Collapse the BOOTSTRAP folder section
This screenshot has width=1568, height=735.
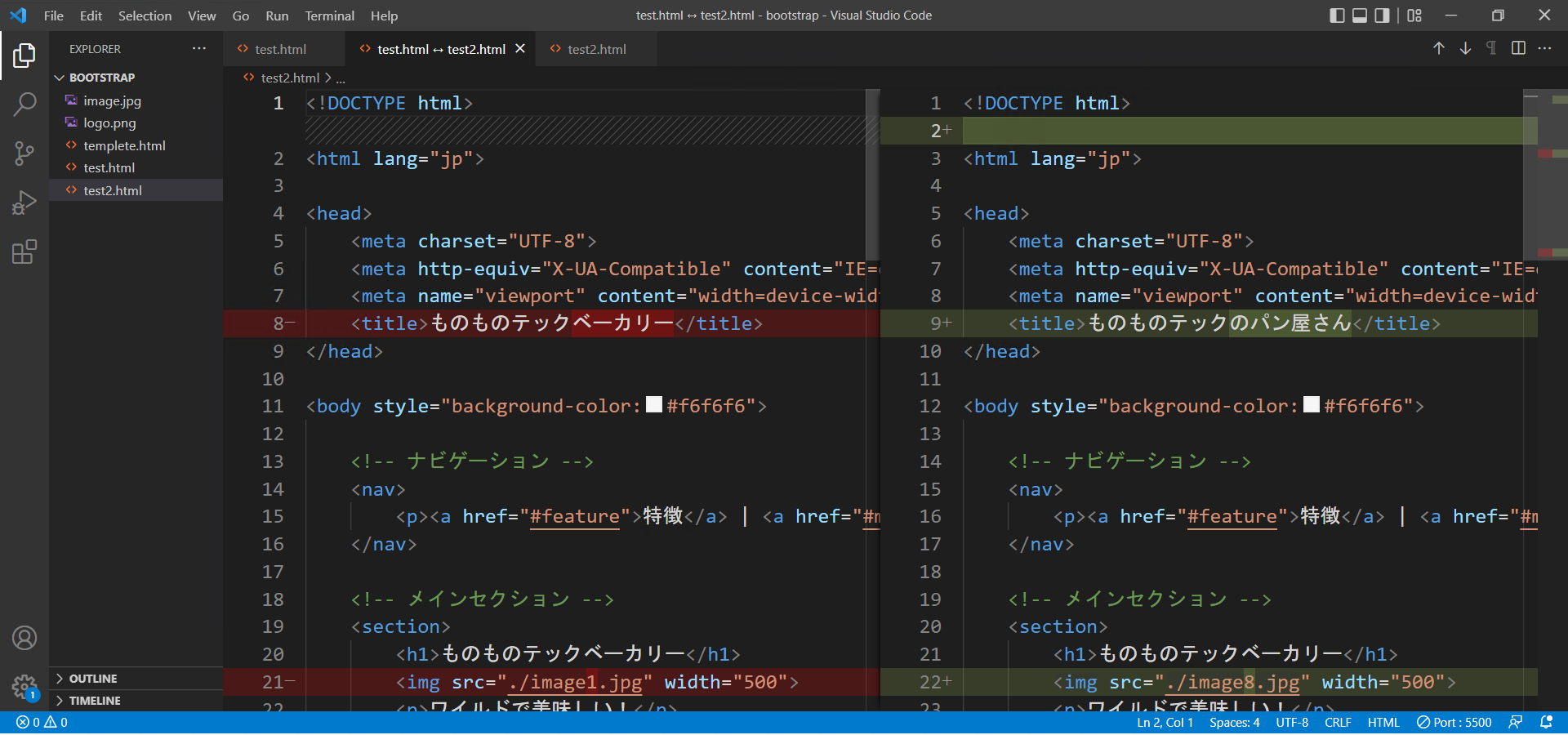pyautogui.click(x=136, y=78)
